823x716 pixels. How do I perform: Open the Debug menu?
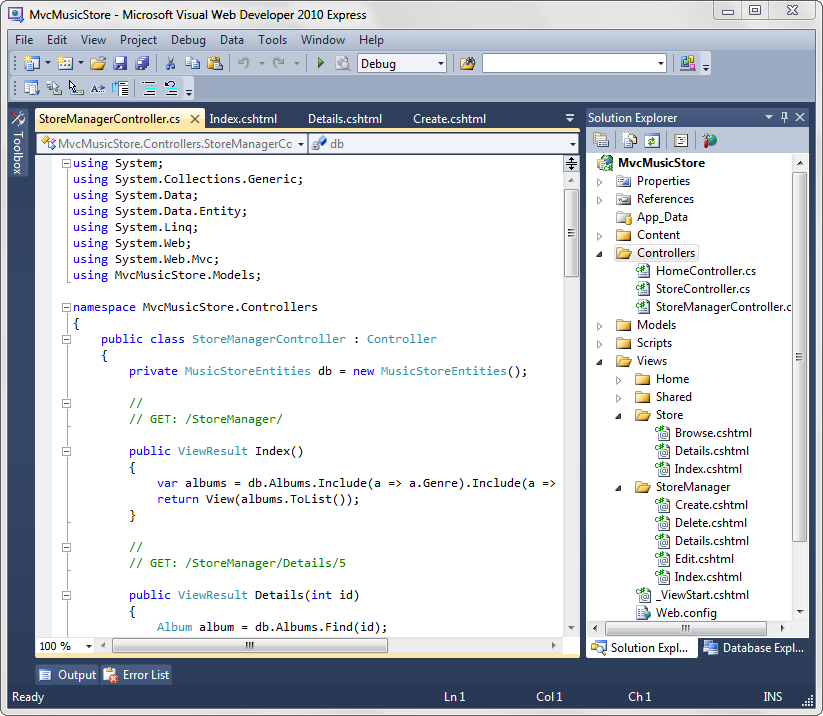(x=188, y=40)
